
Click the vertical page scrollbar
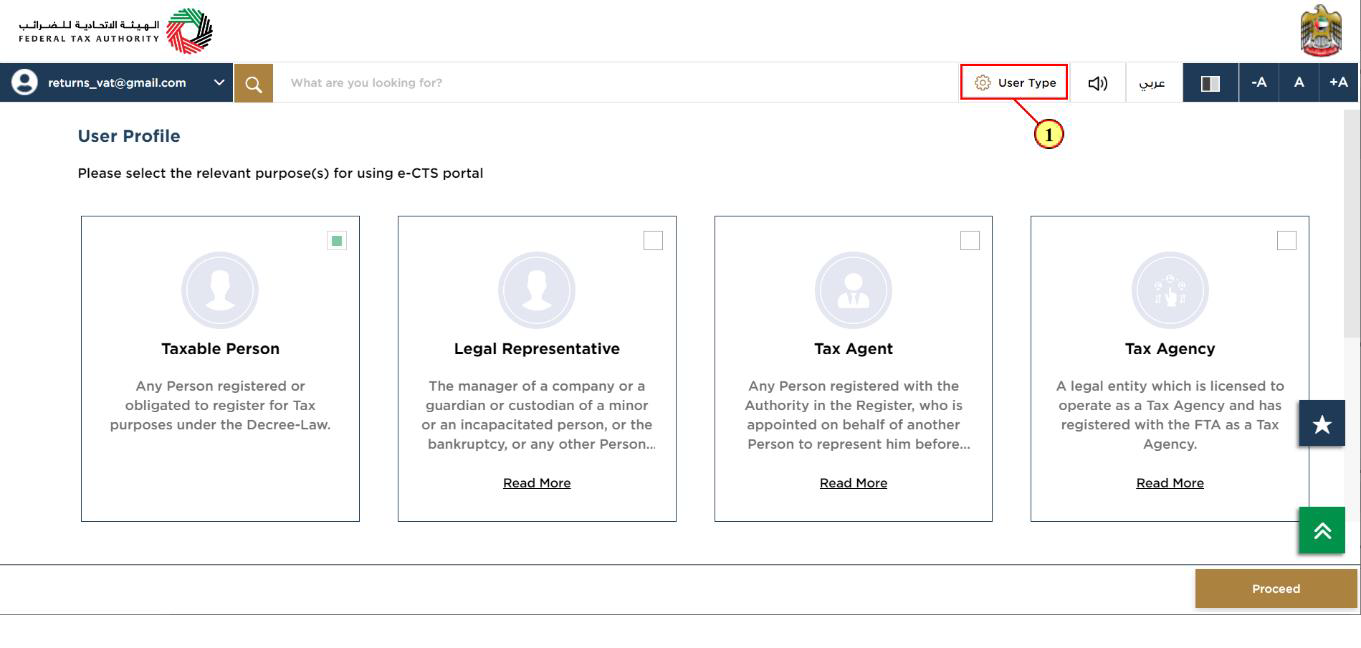pyautogui.click(x=1352, y=225)
